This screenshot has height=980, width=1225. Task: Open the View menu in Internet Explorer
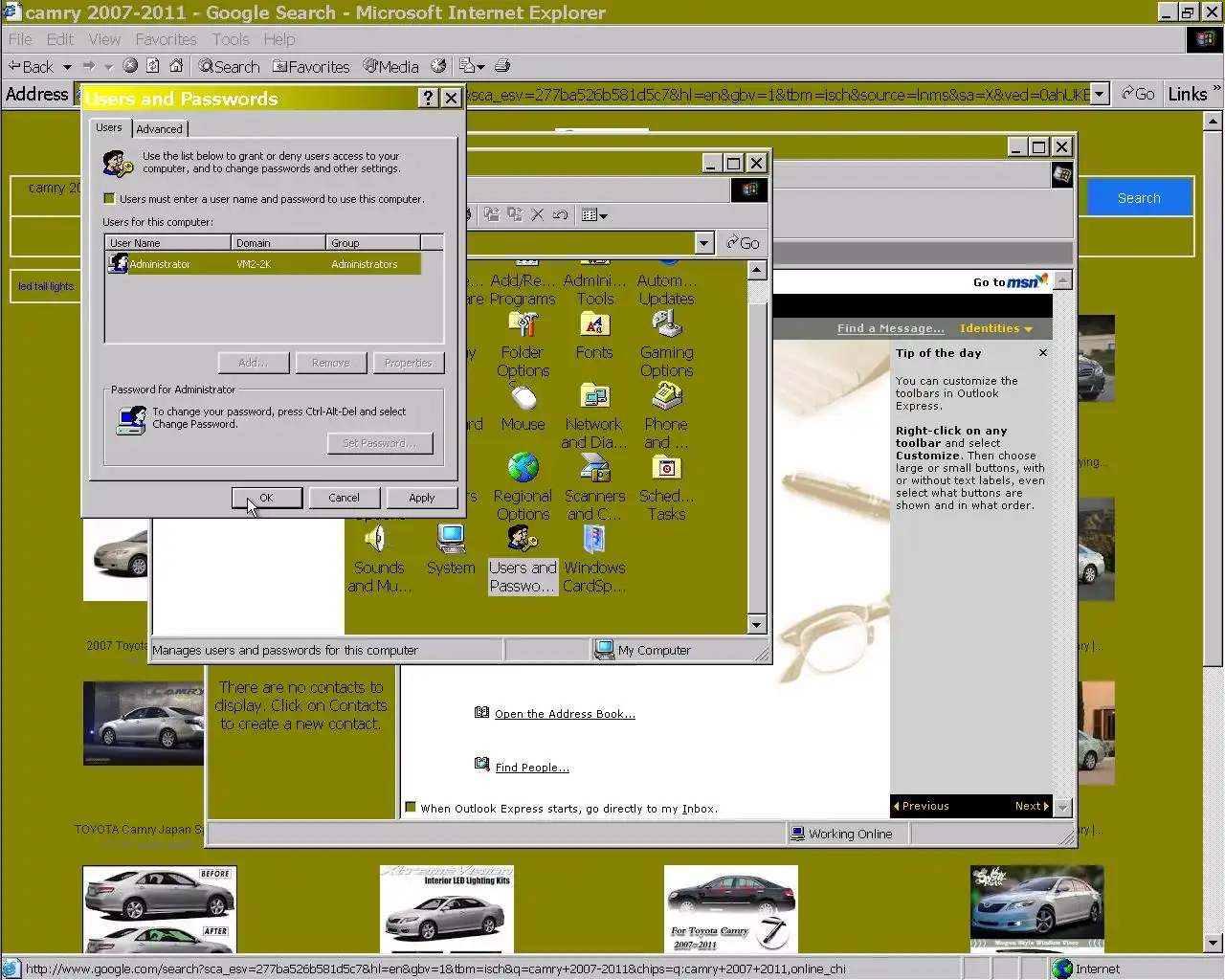(x=104, y=39)
